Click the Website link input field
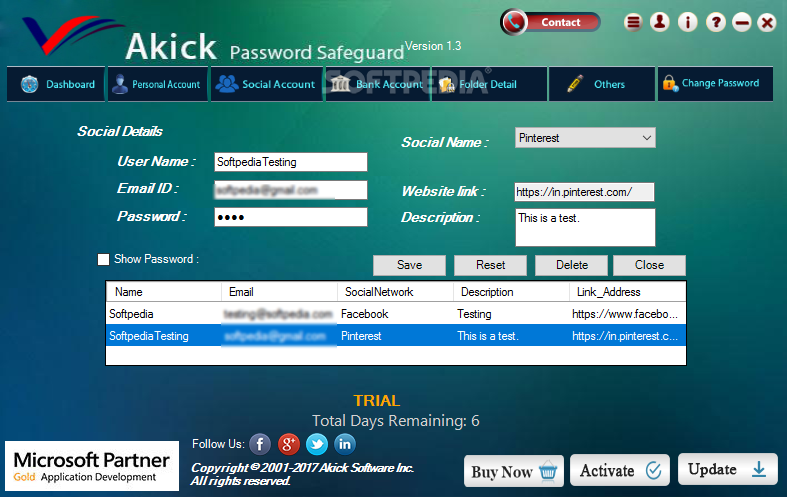 coord(584,192)
